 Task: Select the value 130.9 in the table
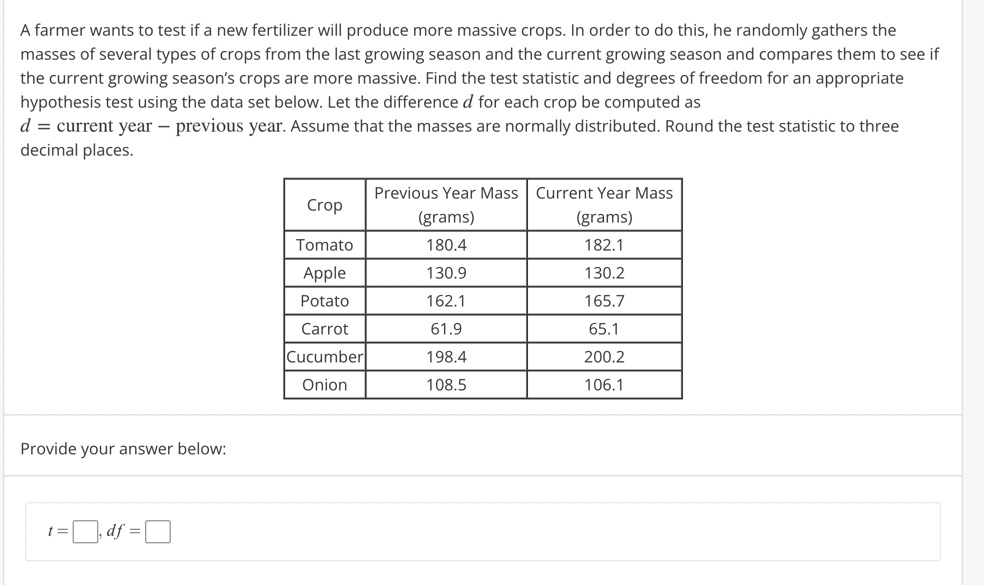click(447, 273)
